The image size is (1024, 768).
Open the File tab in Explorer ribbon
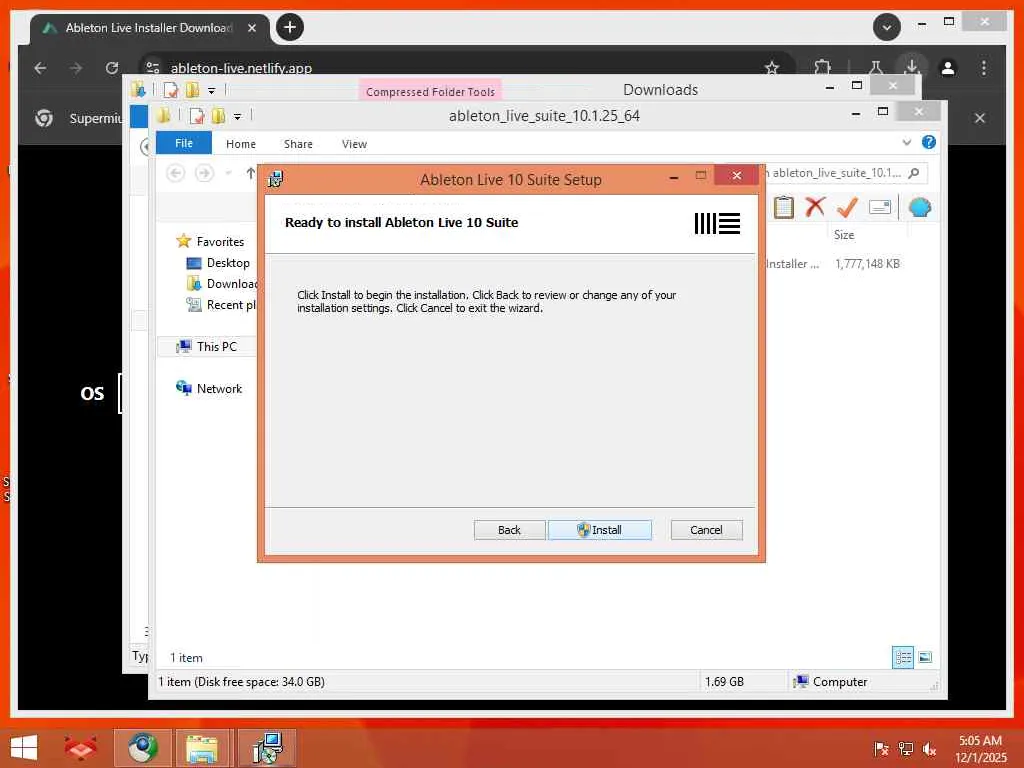[184, 143]
